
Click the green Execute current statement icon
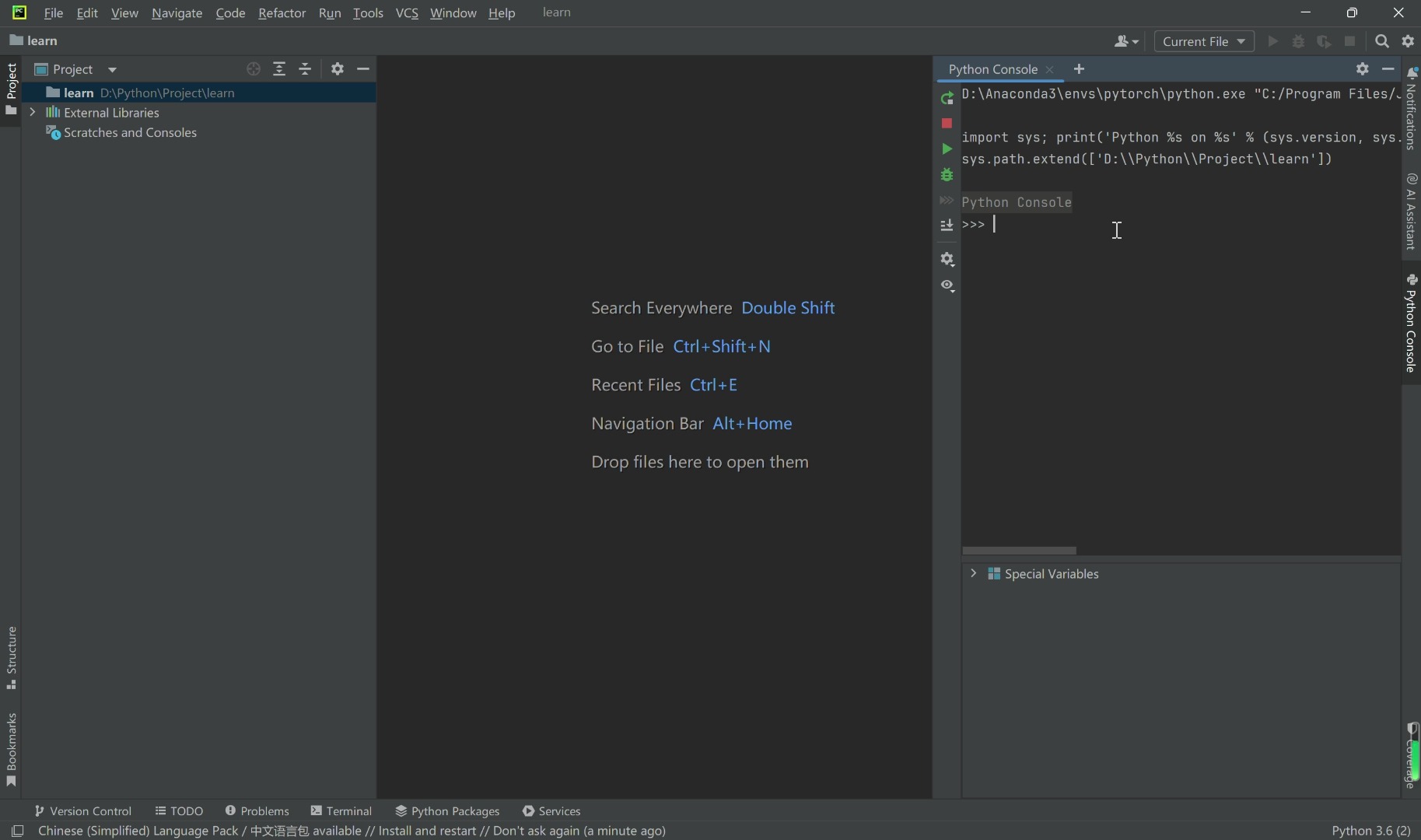coord(947,149)
